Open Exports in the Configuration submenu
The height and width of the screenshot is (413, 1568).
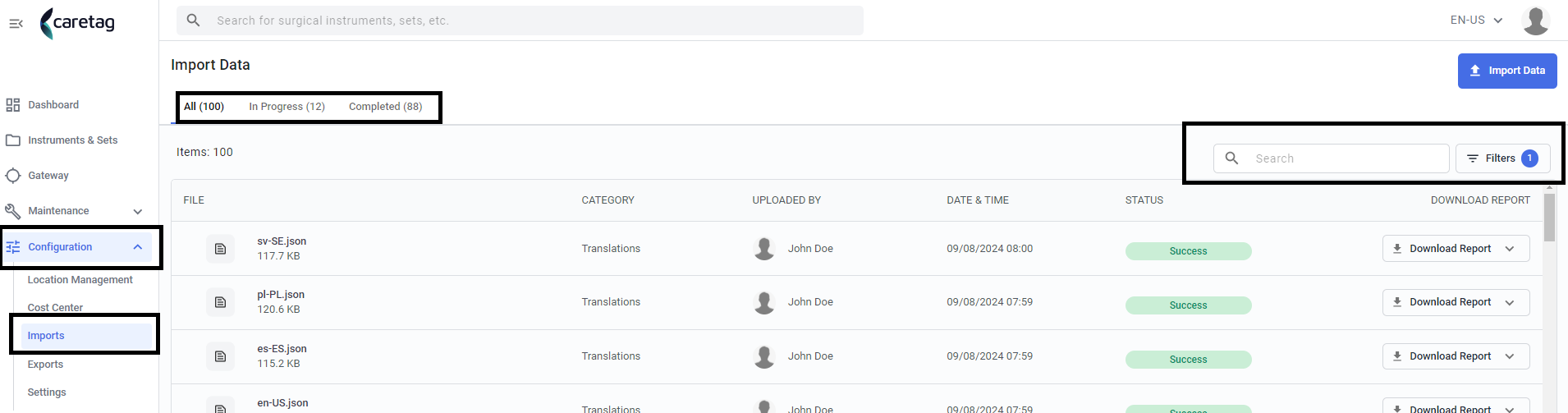point(45,365)
